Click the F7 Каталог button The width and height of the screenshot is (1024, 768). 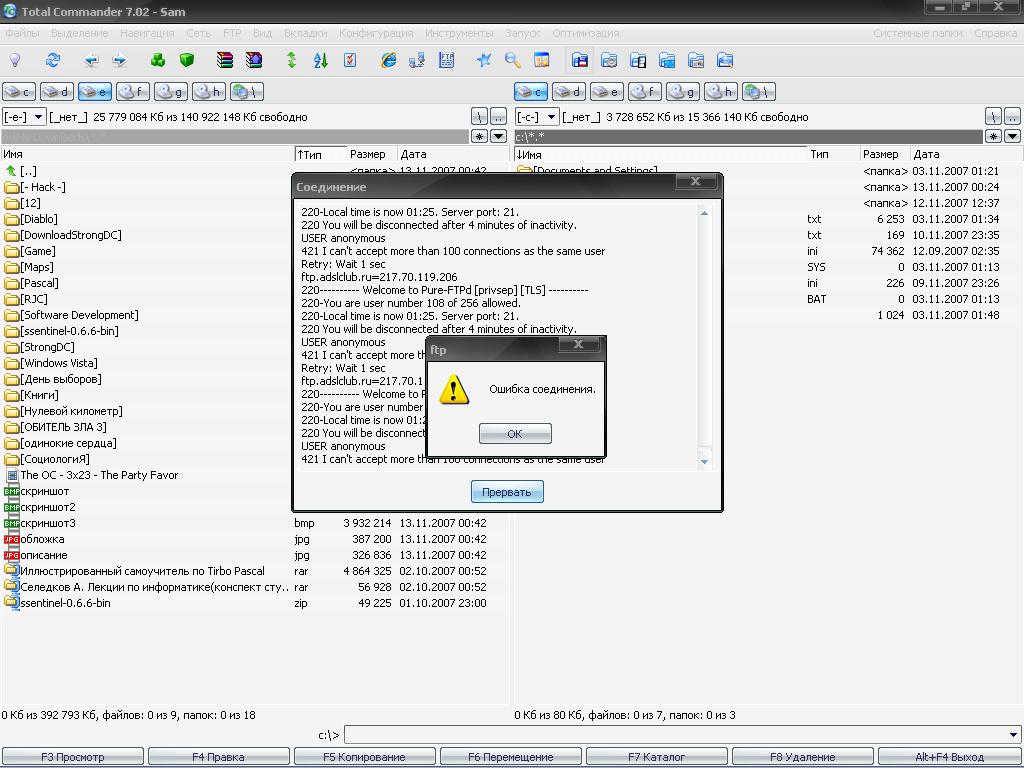[x=656, y=757]
